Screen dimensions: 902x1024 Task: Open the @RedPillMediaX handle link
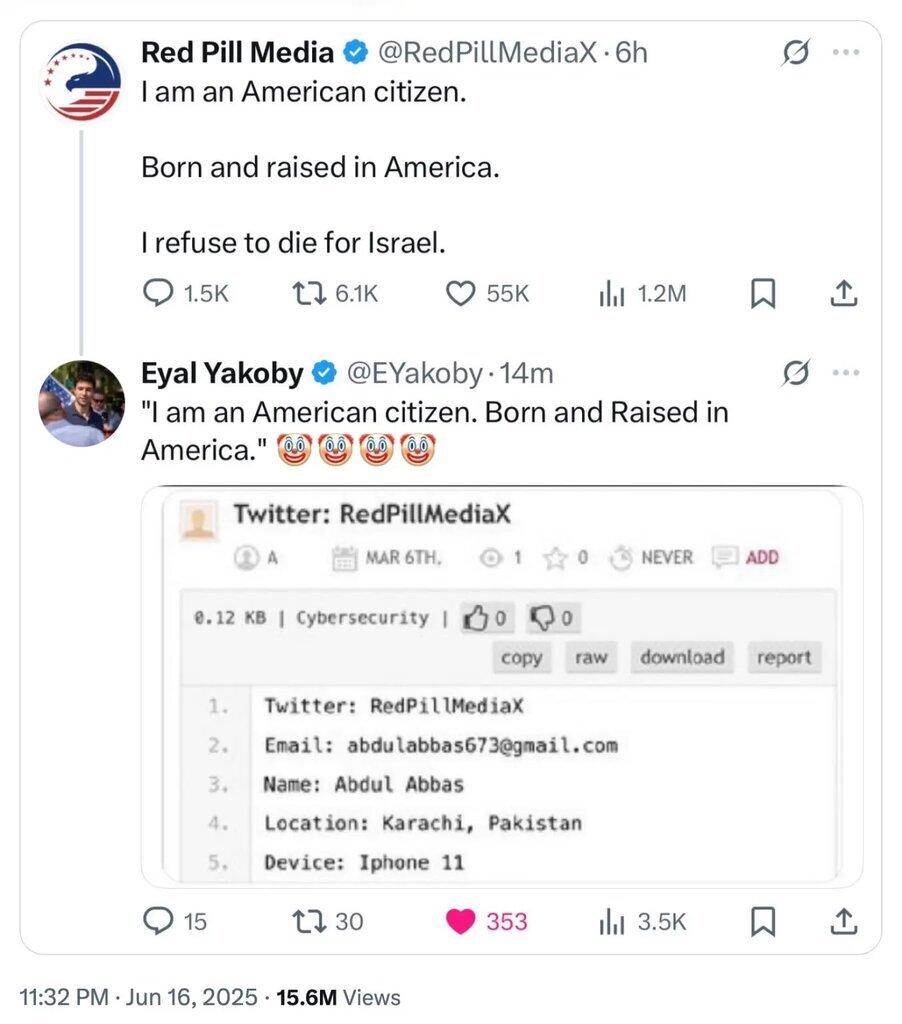(485, 52)
